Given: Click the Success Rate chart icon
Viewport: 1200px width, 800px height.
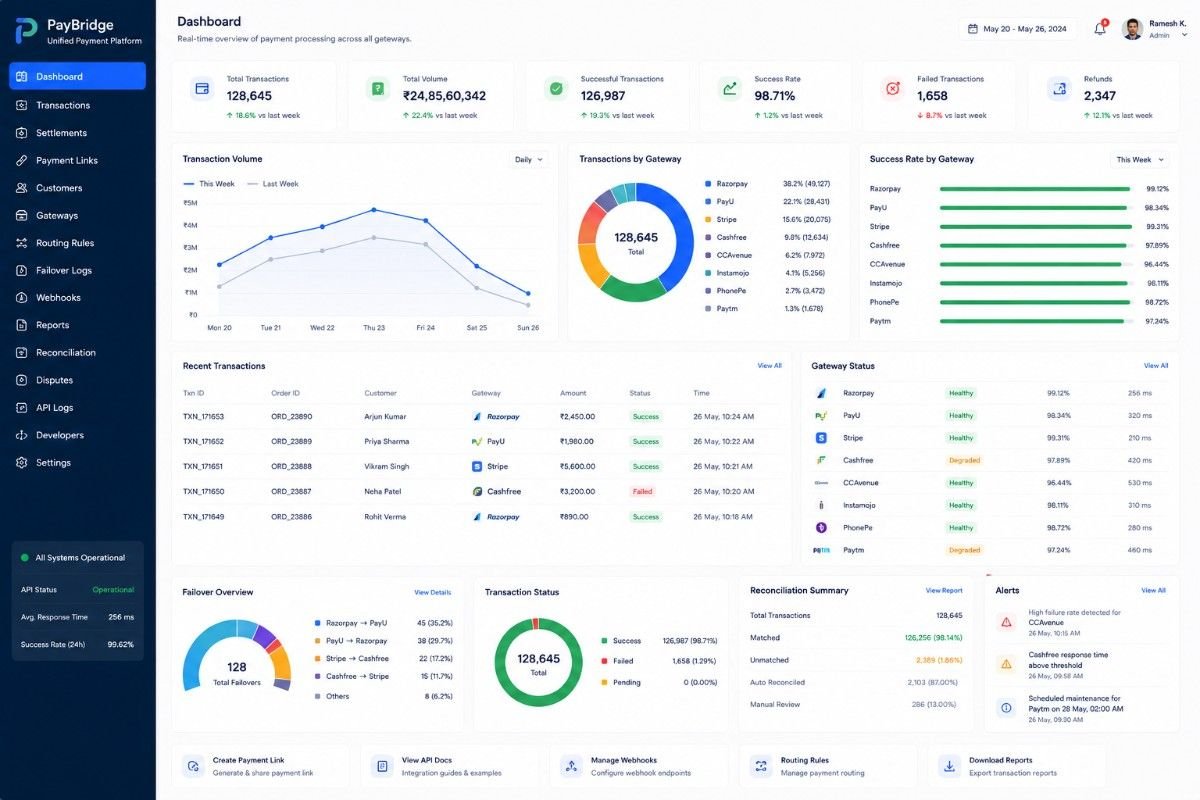Looking at the screenshot, I should click(730, 89).
